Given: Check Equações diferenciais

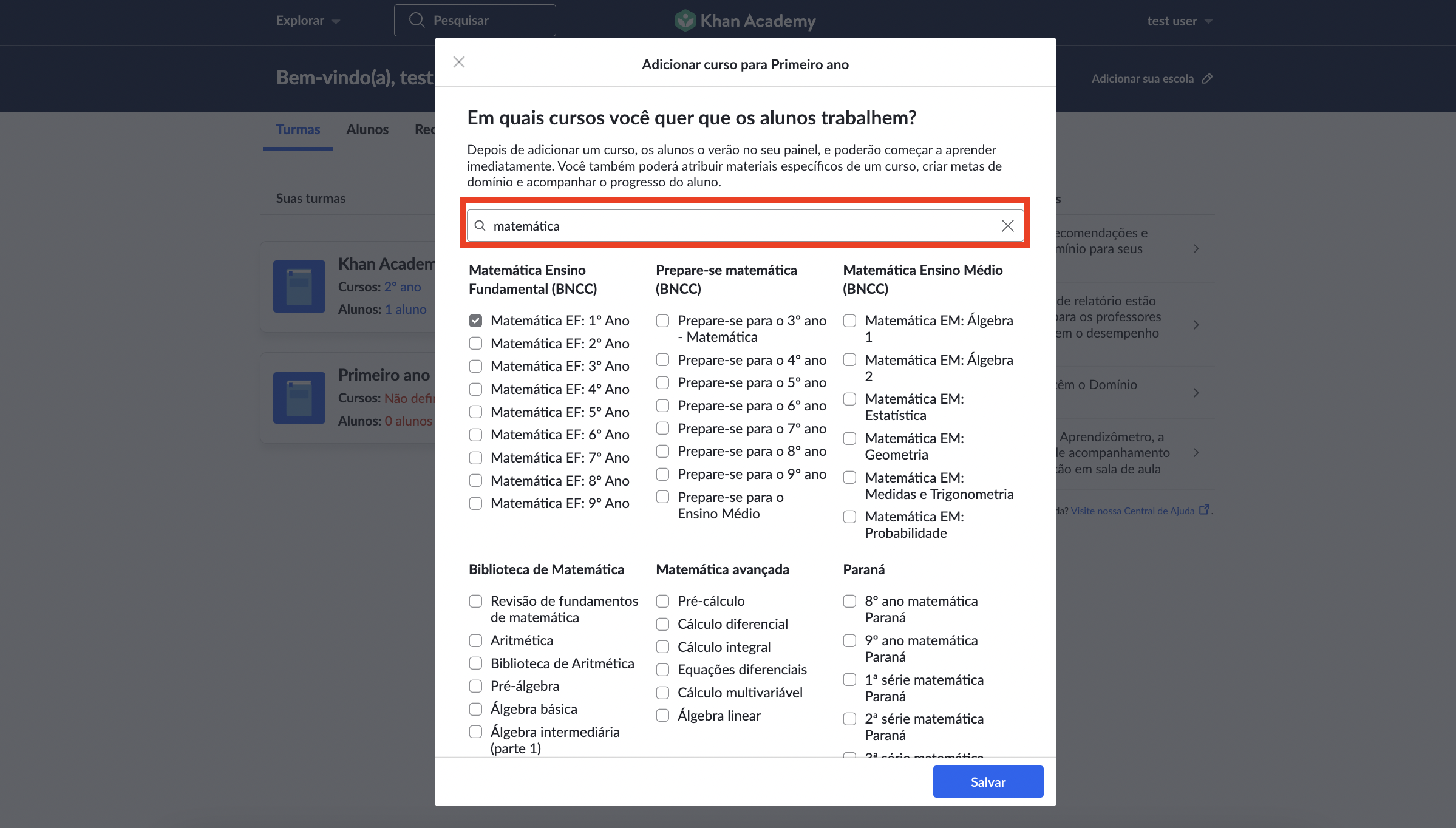Looking at the screenshot, I should [x=662, y=670].
